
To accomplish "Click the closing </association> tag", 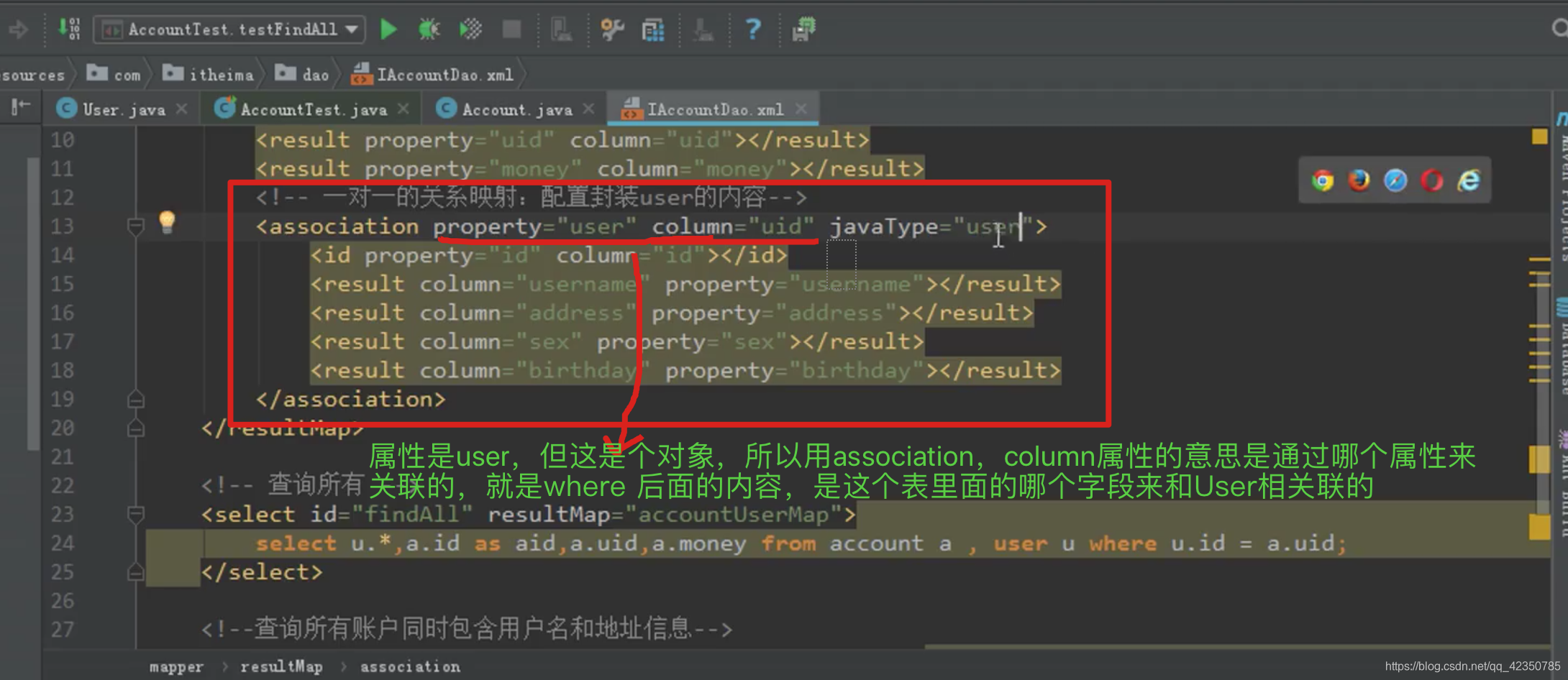I will (x=351, y=400).
